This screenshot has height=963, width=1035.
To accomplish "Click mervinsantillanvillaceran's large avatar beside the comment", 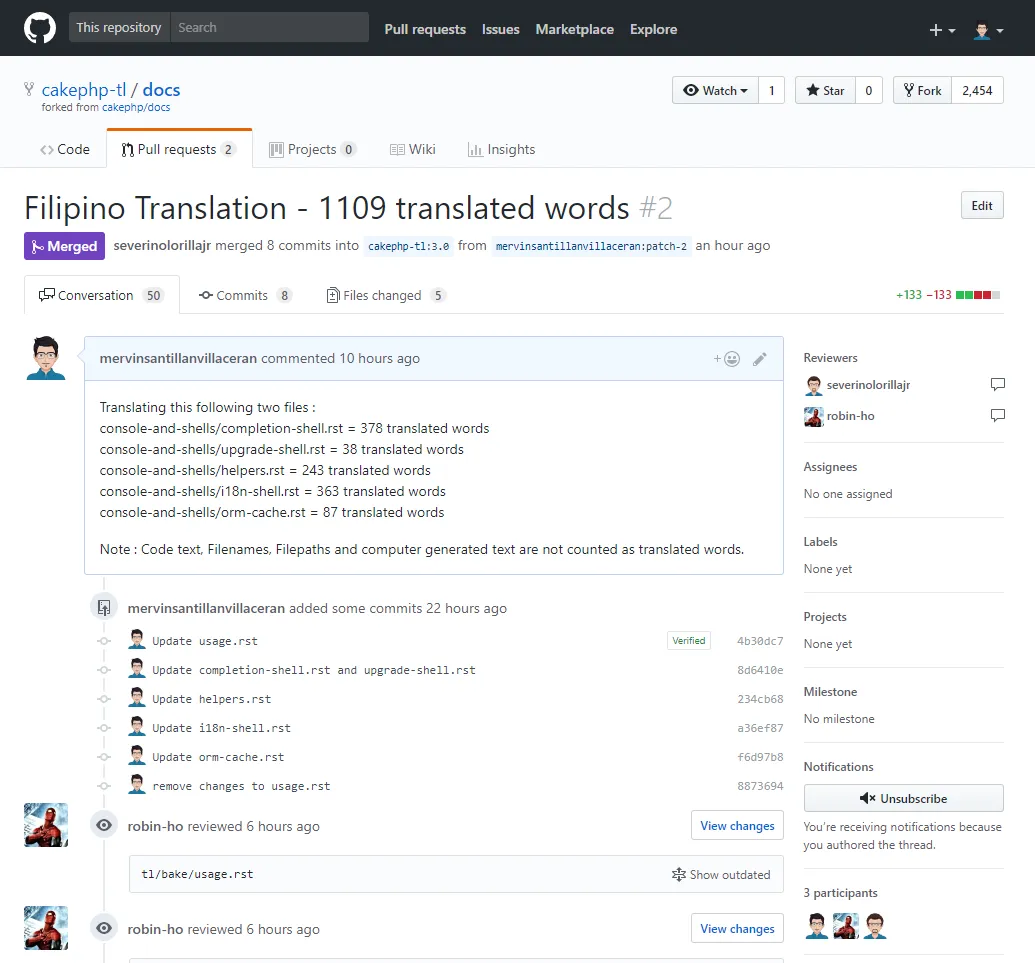I will 46,358.
